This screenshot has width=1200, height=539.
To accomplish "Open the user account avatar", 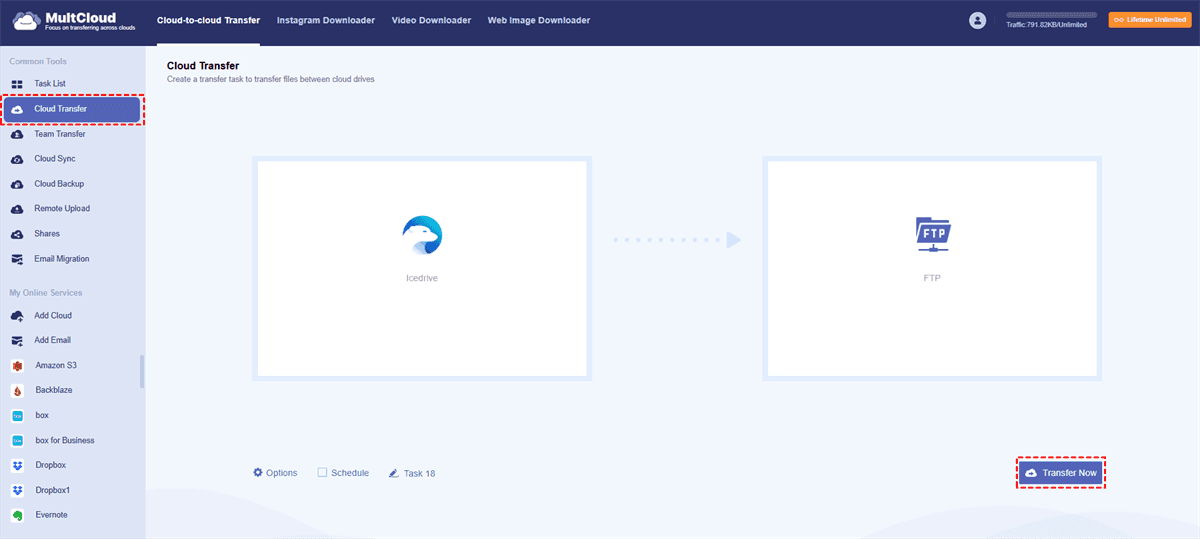I will click(x=978, y=20).
